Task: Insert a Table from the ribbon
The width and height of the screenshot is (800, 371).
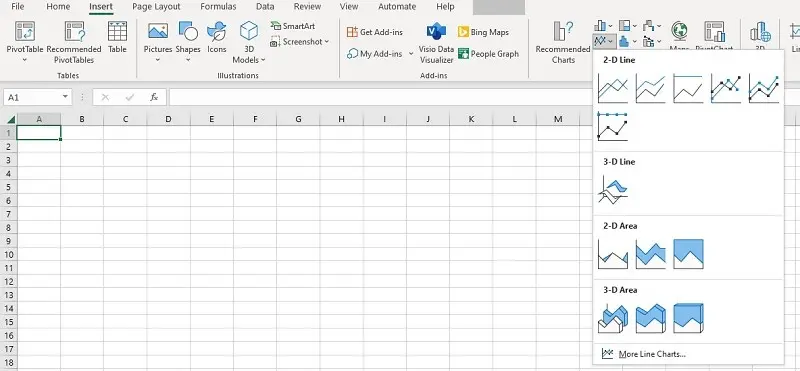Action: click(117, 38)
